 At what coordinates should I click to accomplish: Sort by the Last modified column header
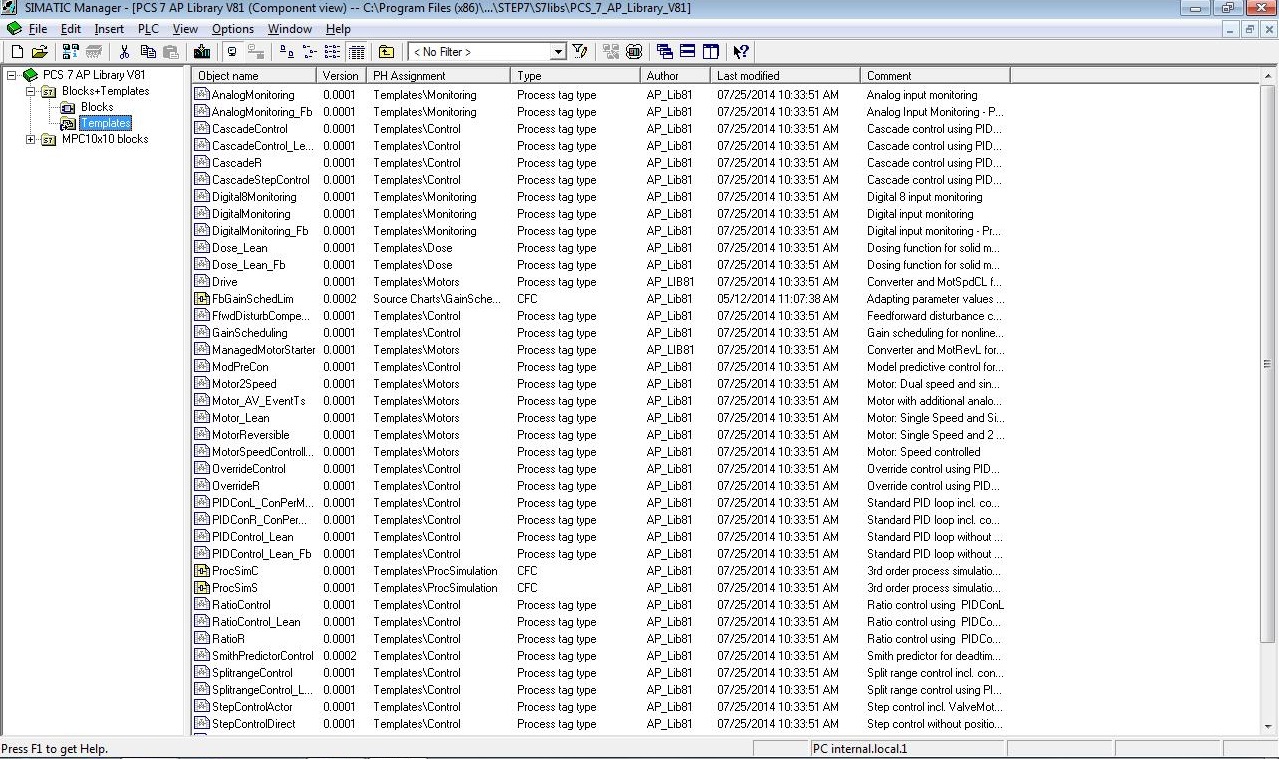(x=785, y=76)
